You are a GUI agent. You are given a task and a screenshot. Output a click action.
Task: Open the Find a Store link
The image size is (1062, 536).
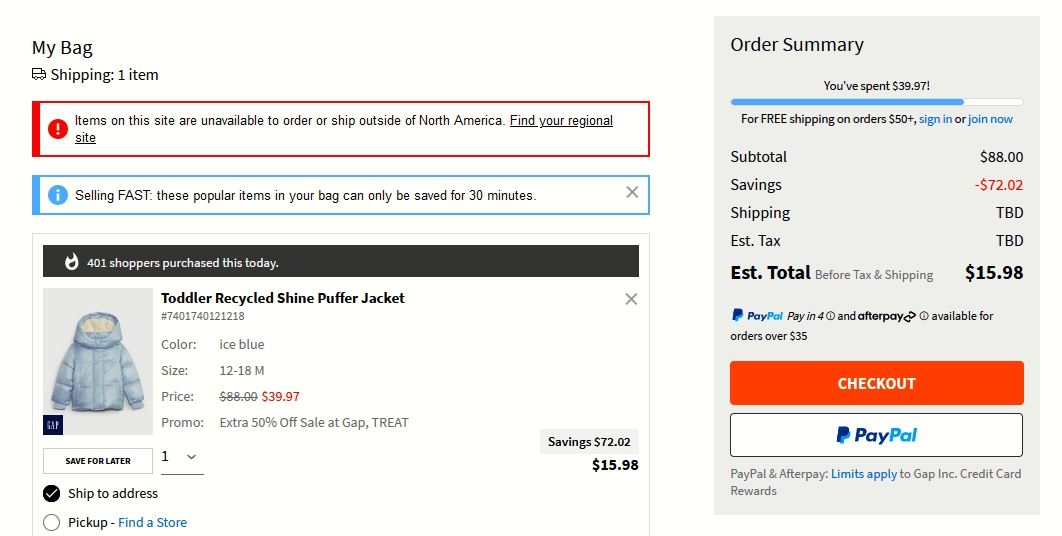click(x=152, y=522)
